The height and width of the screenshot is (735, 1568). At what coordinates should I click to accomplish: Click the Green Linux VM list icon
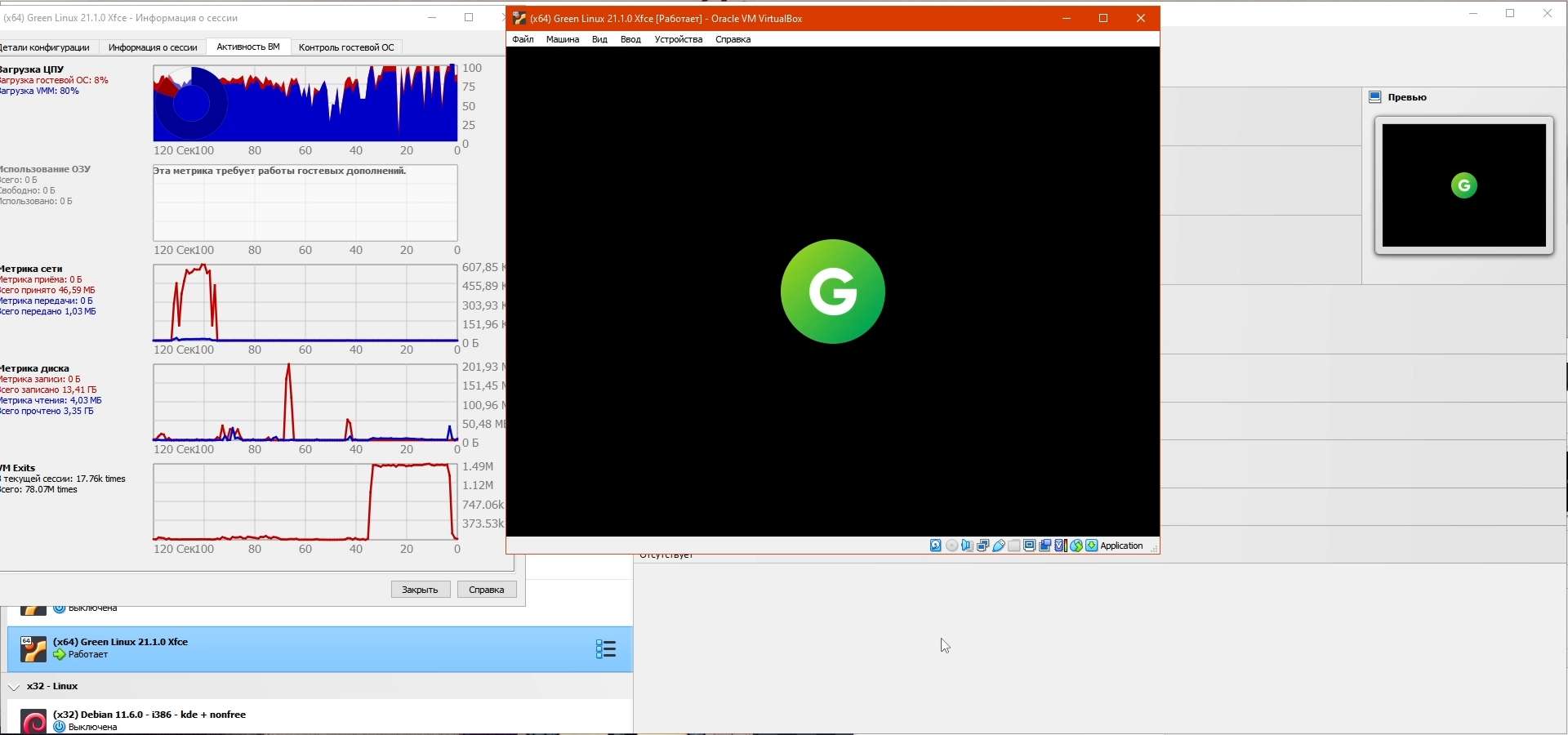pyautogui.click(x=33, y=649)
